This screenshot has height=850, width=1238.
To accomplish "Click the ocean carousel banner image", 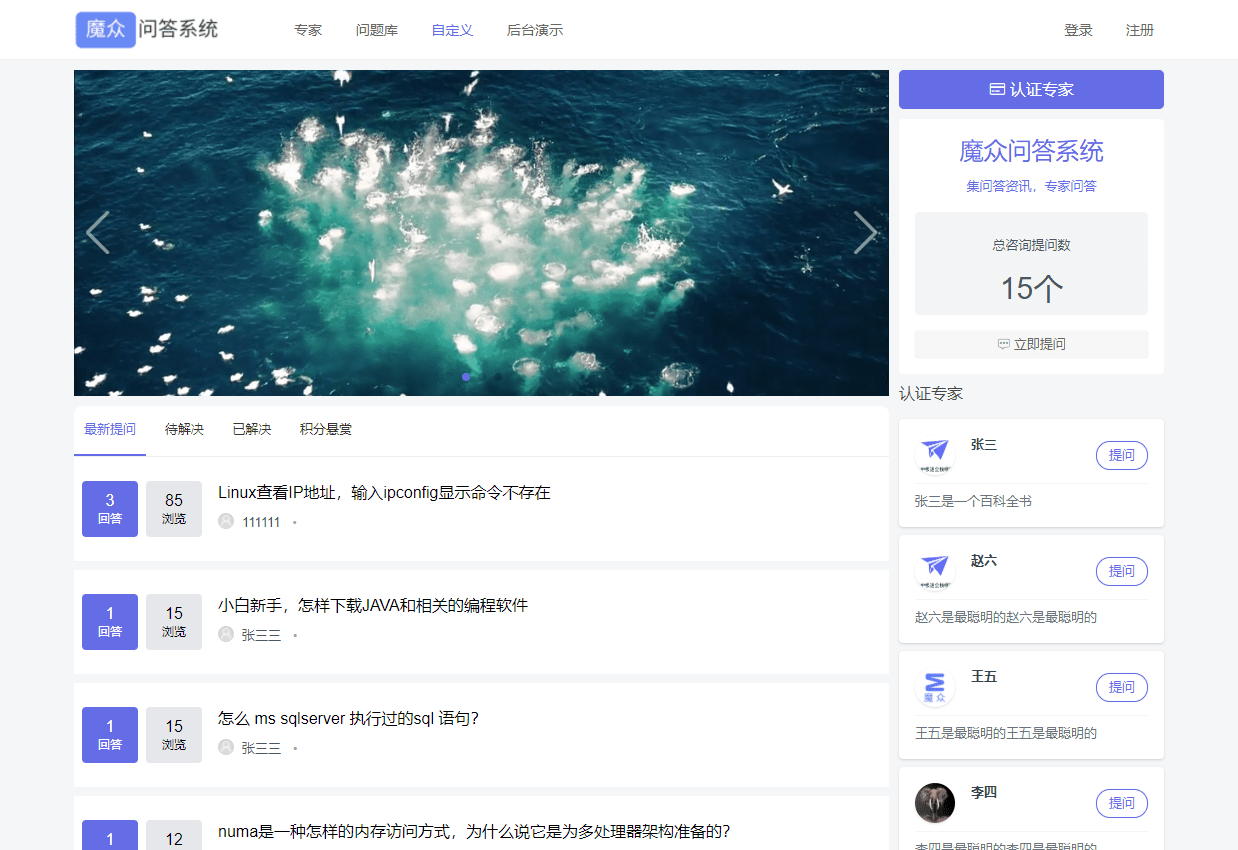I will coord(481,233).
